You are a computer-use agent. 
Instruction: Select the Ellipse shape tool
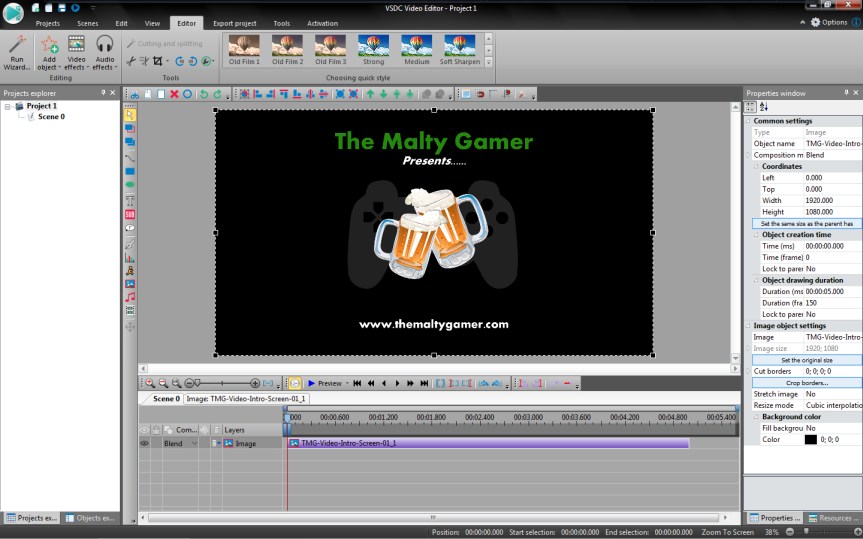[x=130, y=184]
